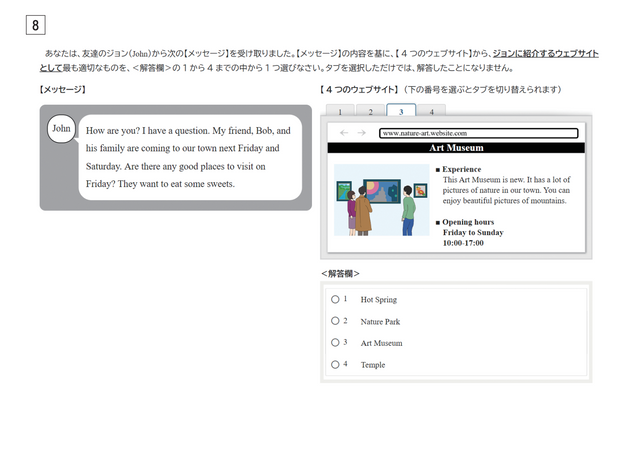
Task: Select the active website tab 3
Action: [x=401, y=110]
